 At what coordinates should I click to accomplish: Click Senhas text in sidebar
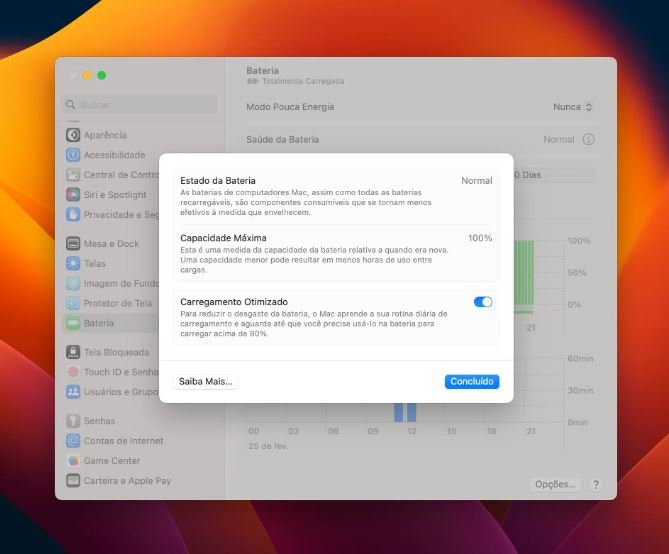(x=99, y=421)
